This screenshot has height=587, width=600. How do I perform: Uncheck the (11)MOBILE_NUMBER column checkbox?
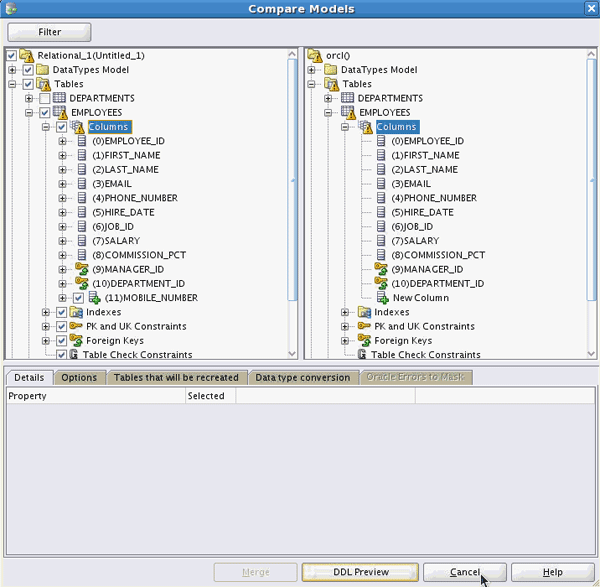click(x=78, y=298)
